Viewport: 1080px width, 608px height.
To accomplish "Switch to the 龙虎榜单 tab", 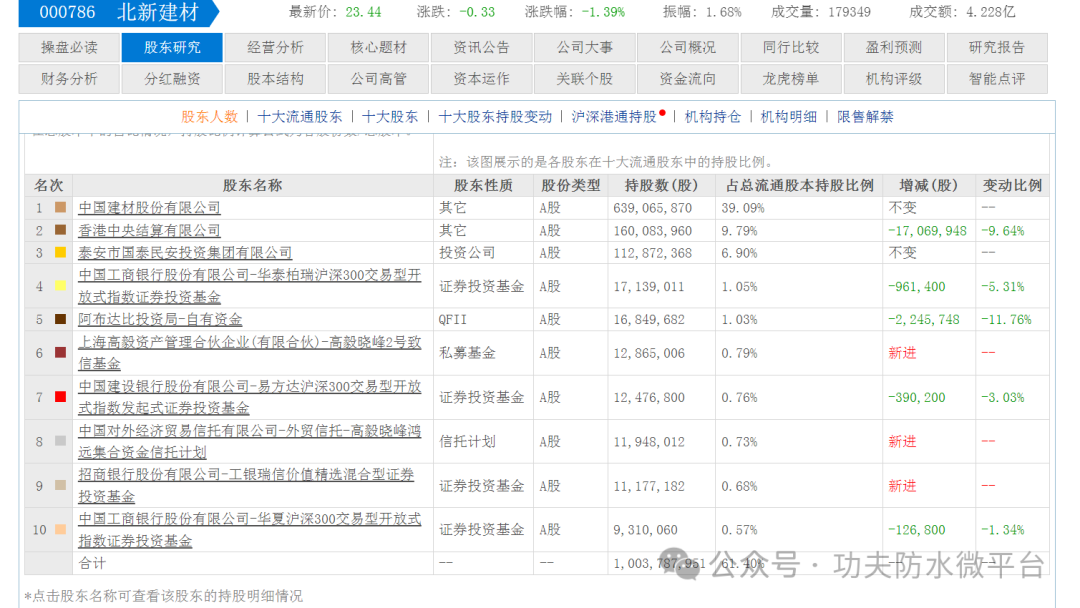I will [791, 78].
